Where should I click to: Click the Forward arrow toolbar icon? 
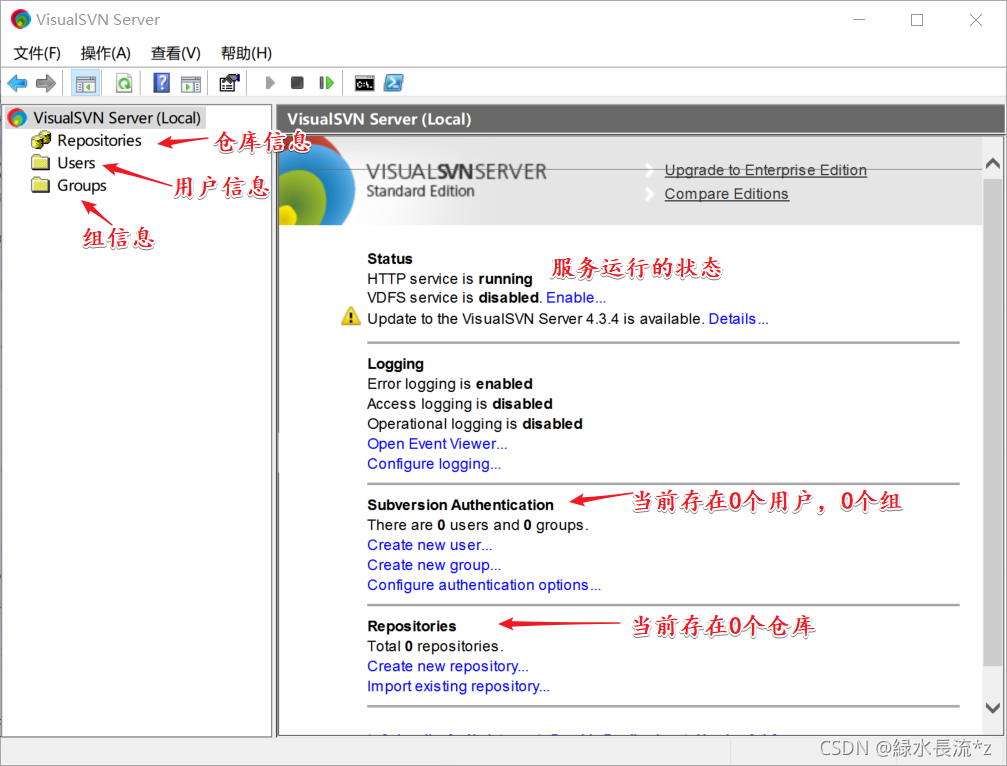click(x=46, y=83)
